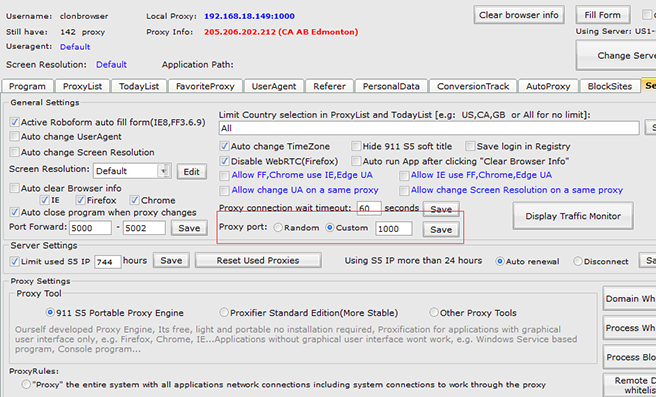
Task: Toggle Auto change TimeZone checkbox
Action: click(x=225, y=146)
